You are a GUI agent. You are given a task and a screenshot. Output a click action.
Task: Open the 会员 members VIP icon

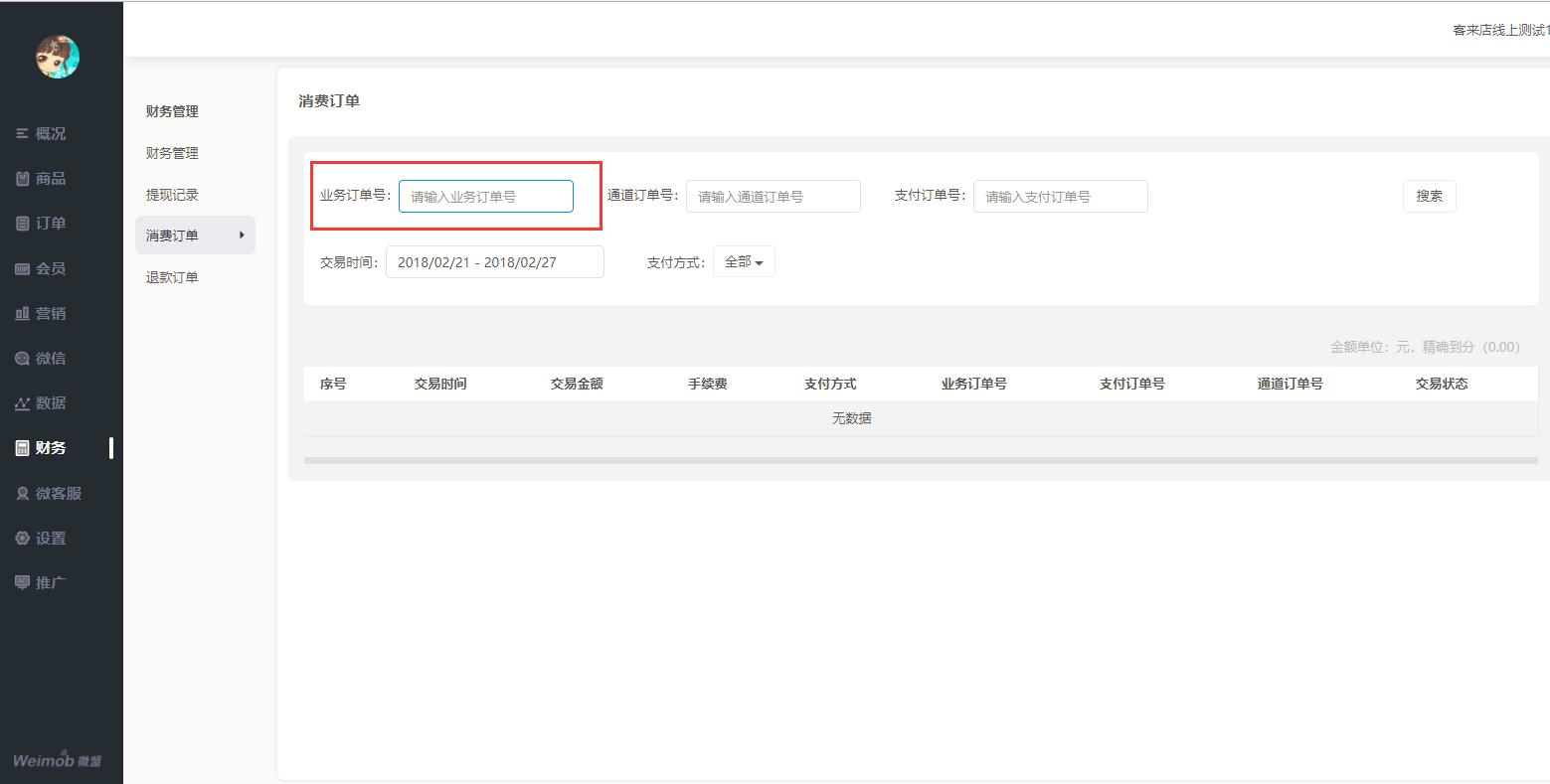[x=22, y=268]
